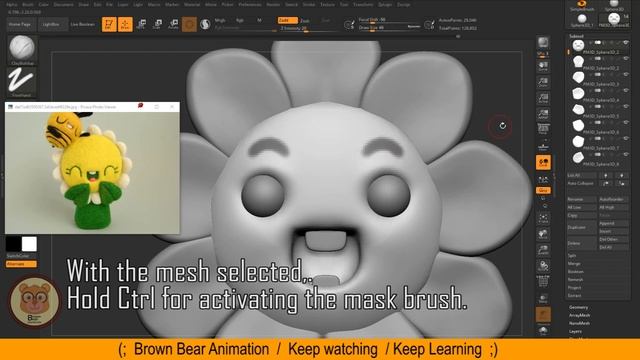The image size is (640, 360).
Task: Click the Duplicate subtool button
Action: tap(581, 227)
